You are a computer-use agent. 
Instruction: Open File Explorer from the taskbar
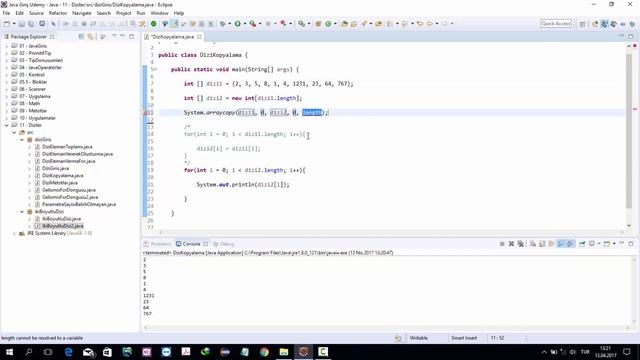coord(284,352)
